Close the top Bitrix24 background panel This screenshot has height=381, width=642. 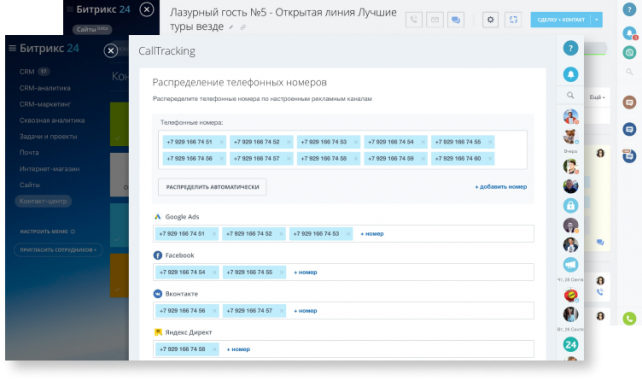coord(147,9)
